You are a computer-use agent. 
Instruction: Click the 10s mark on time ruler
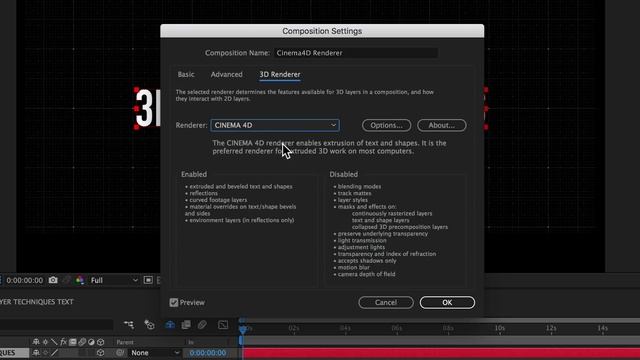[500, 328]
